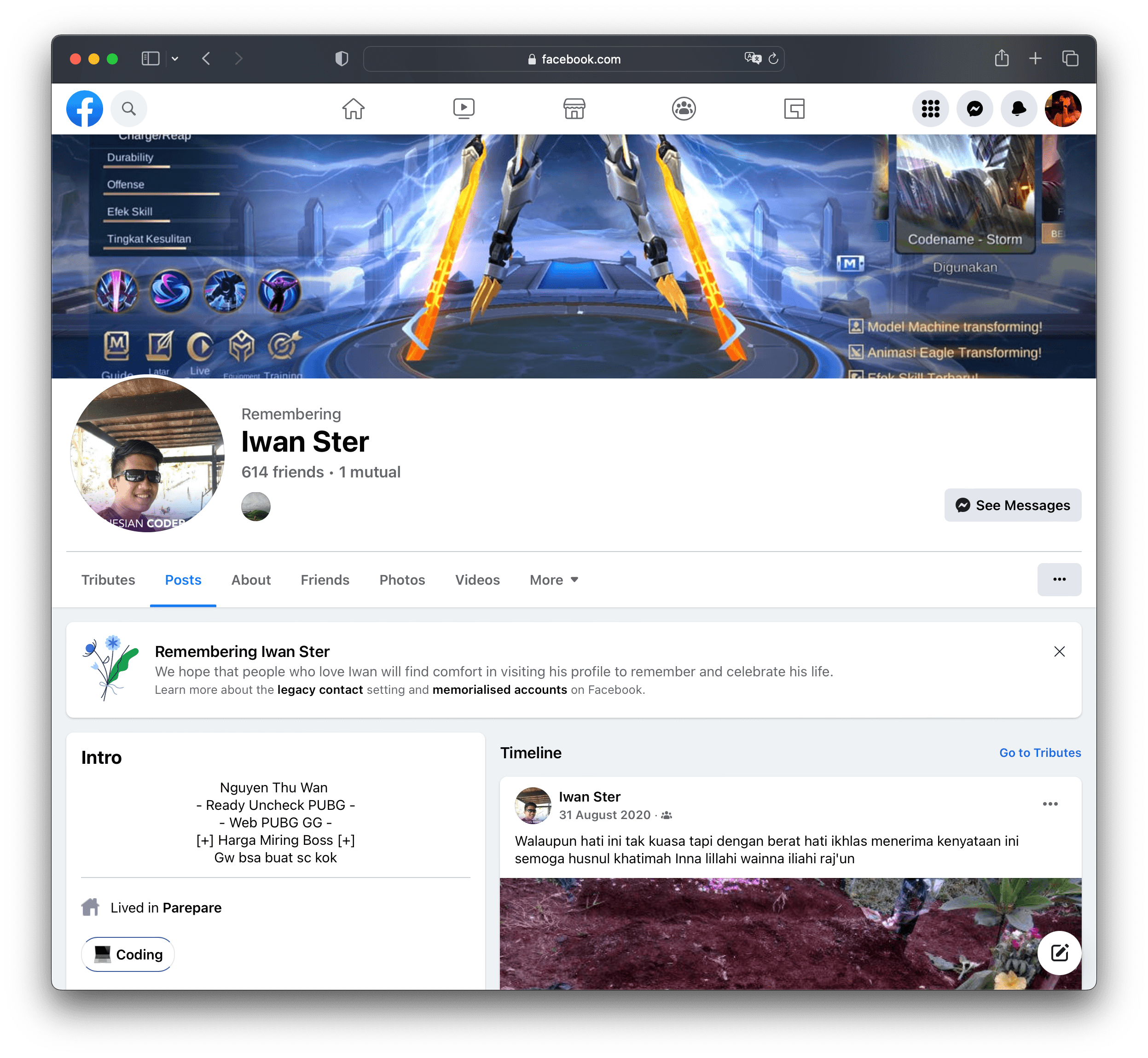Expand the More tab dropdown
The image size is (1148, 1058).
554,580
